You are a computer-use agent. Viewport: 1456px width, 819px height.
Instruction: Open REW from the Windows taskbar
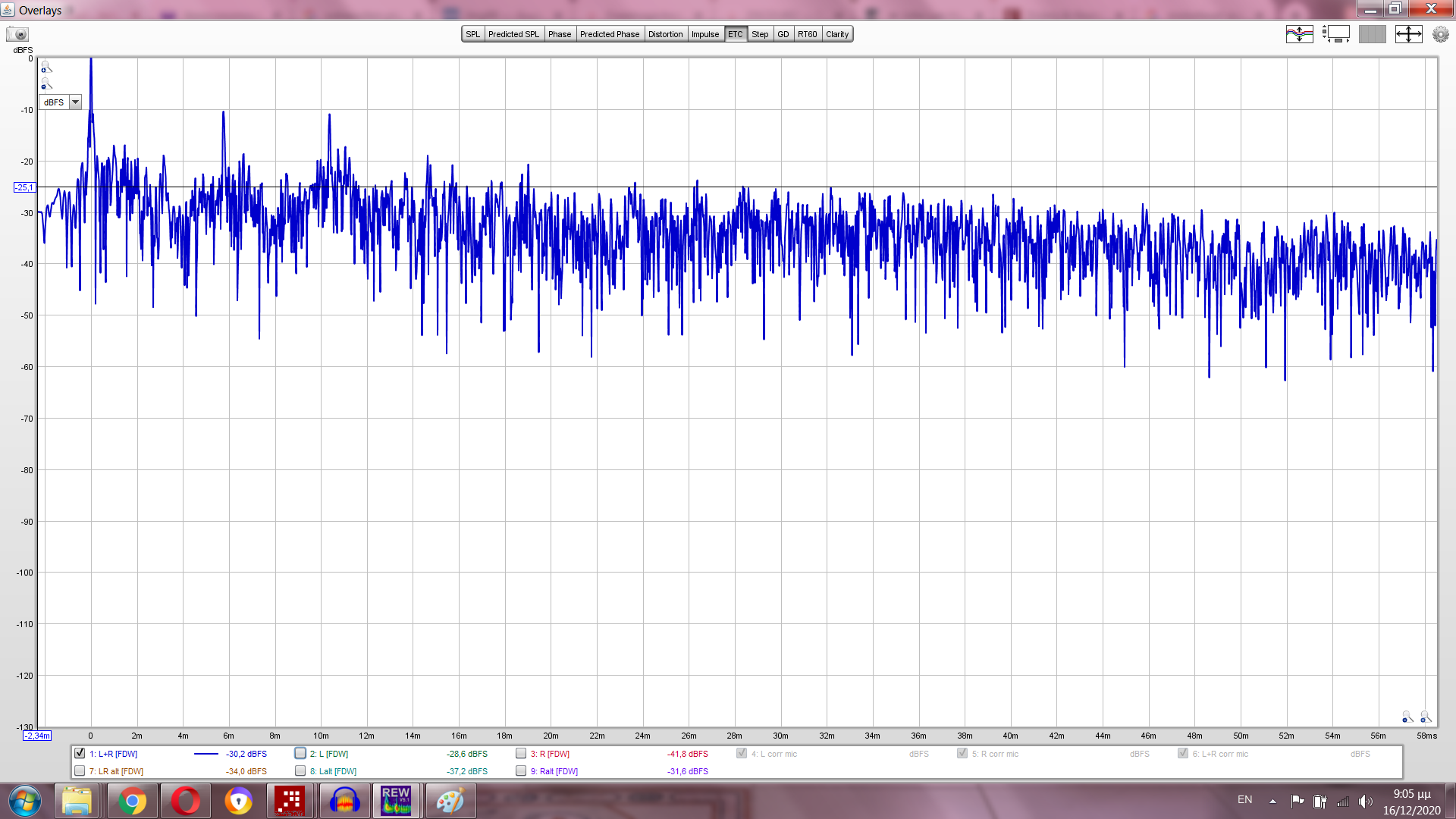point(396,801)
